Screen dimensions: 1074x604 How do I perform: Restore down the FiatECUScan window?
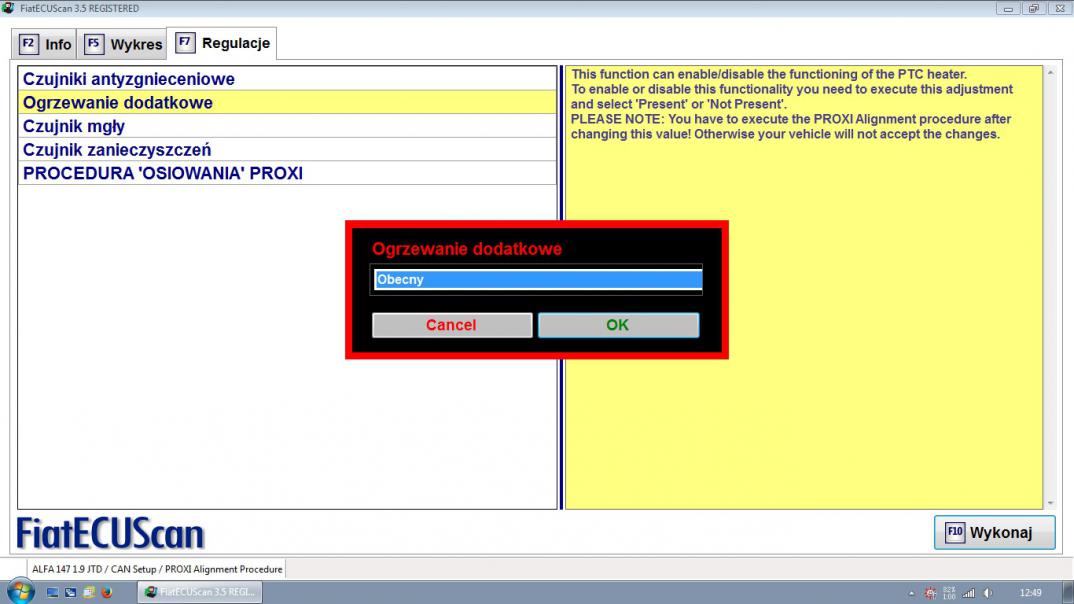pyautogui.click(x=1034, y=9)
